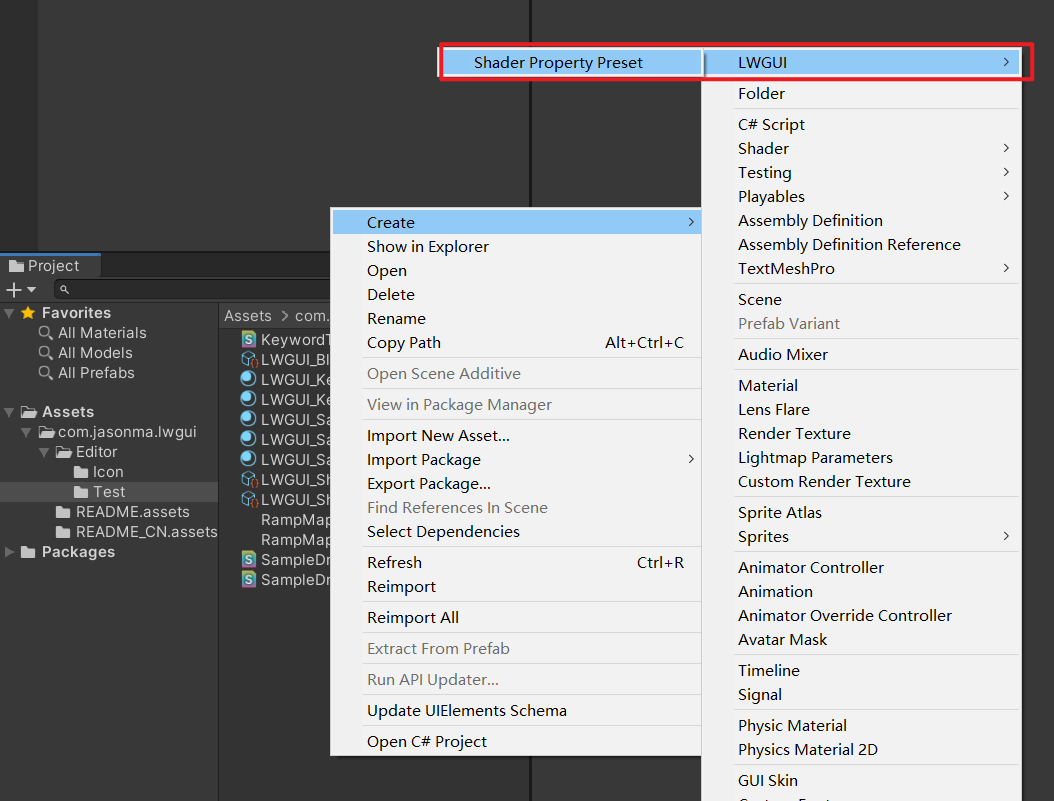Click the Project panel search field

click(190, 290)
